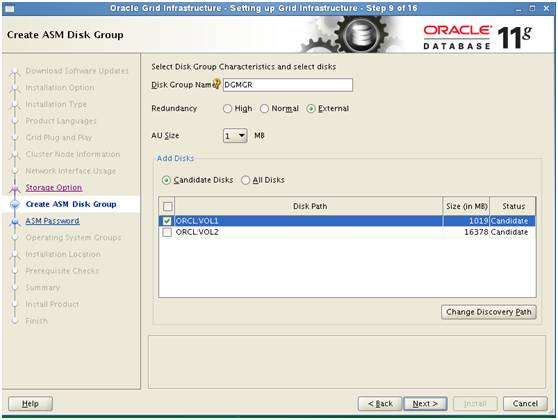Click the Create ASM Disk Group step marker
The height and width of the screenshot is (420, 558).
[15, 204]
